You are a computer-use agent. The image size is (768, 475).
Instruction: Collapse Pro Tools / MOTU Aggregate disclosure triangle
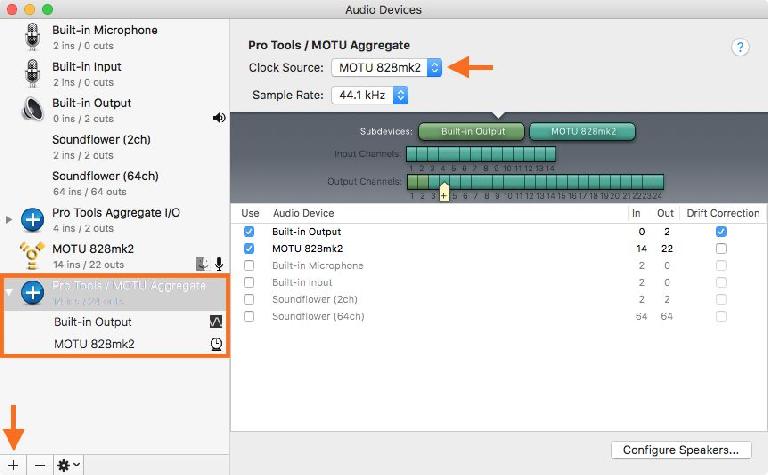[9, 292]
